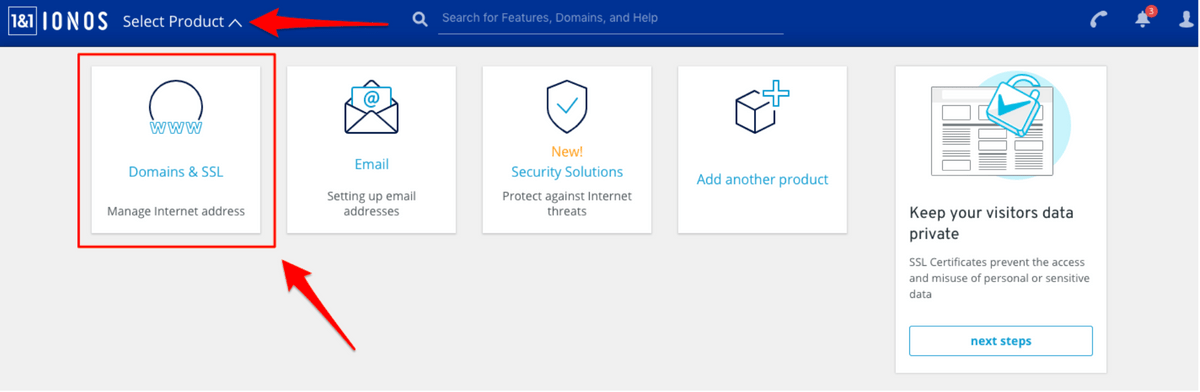This screenshot has width=1200, height=392.
Task: Click the 1&1 IONOS logo
Action: pos(58,22)
